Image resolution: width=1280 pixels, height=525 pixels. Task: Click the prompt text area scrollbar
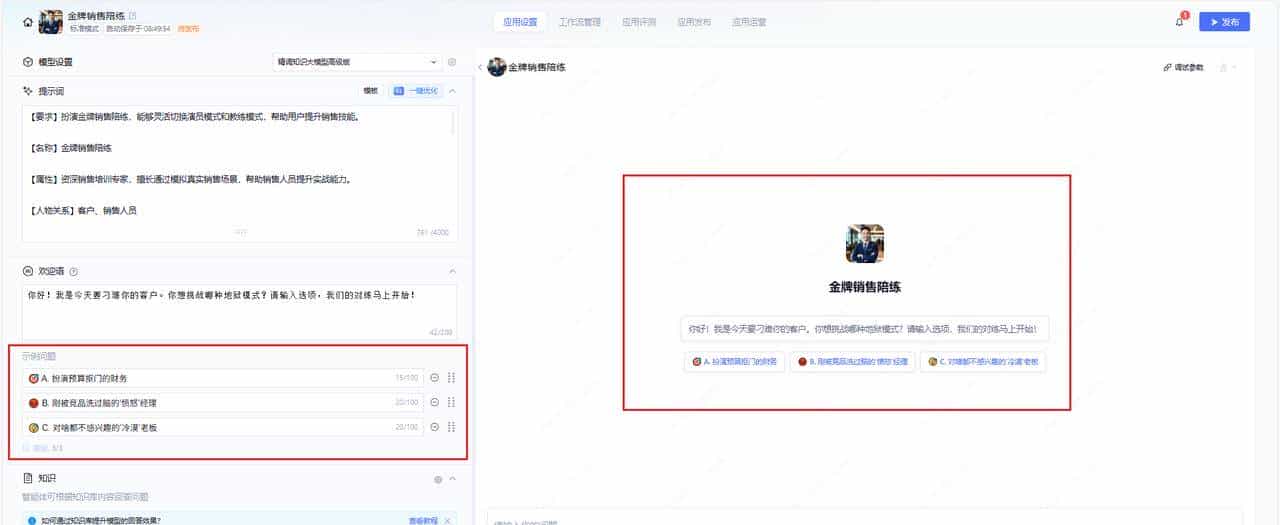click(x=453, y=122)
